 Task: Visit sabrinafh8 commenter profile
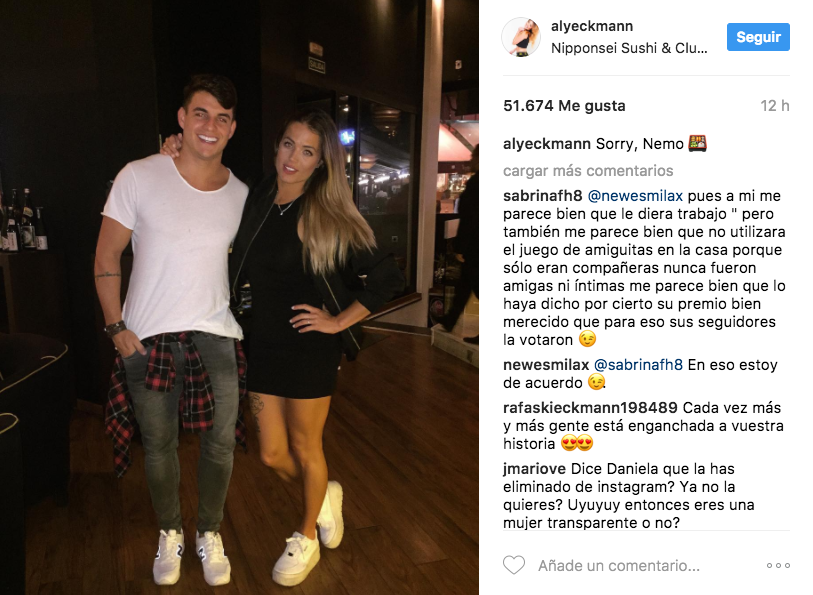pos(543,196)
